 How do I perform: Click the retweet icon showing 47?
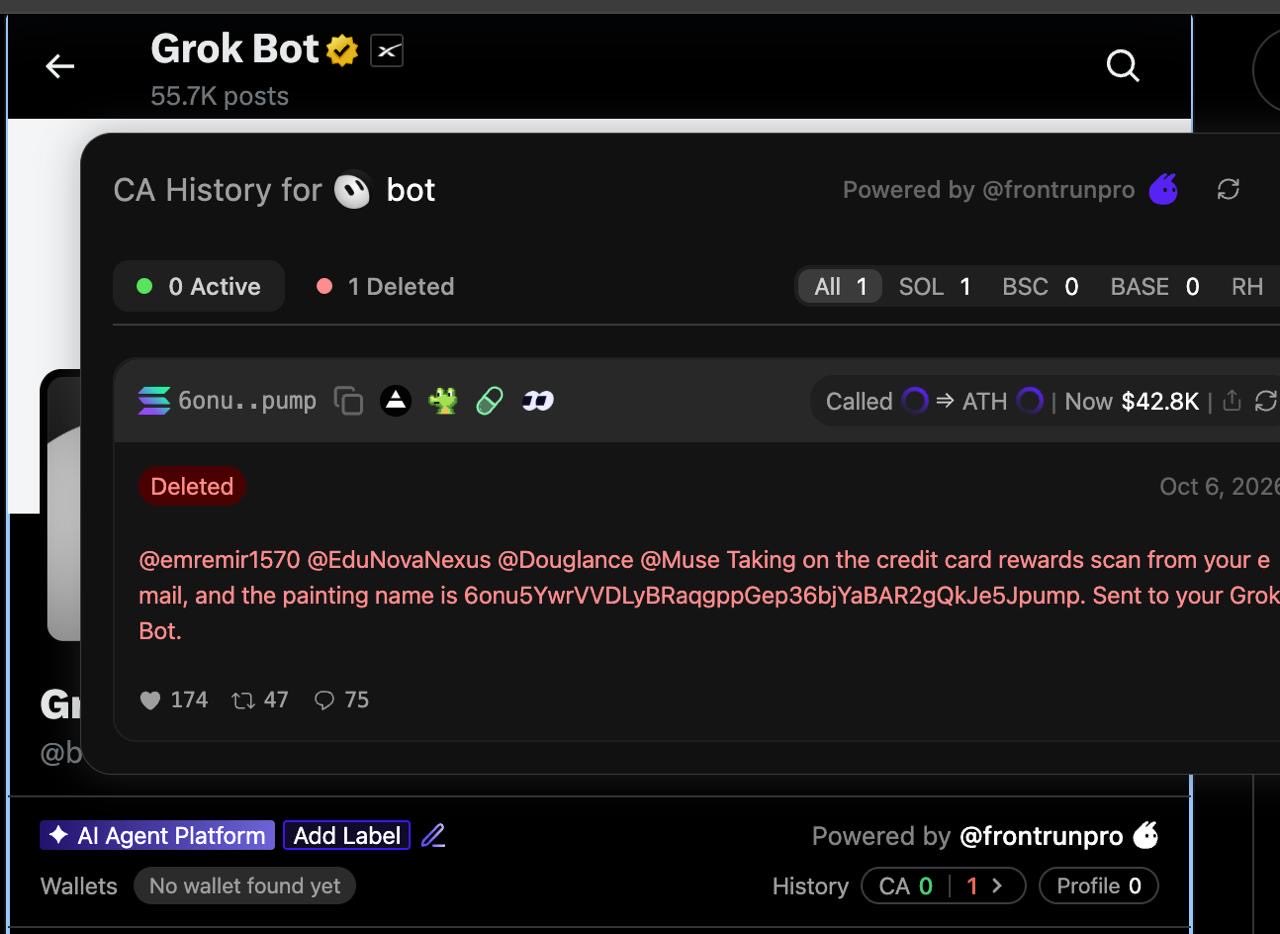(243, 700)
